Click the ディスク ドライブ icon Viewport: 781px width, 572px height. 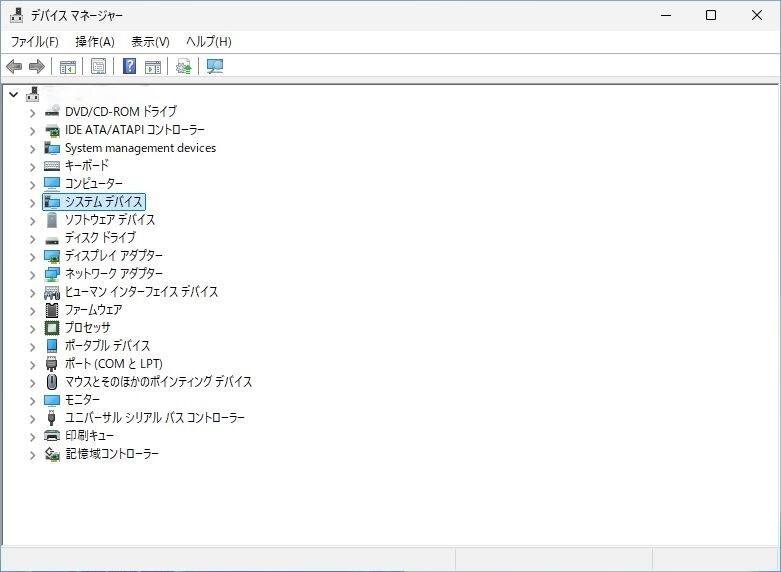(52, 240)
